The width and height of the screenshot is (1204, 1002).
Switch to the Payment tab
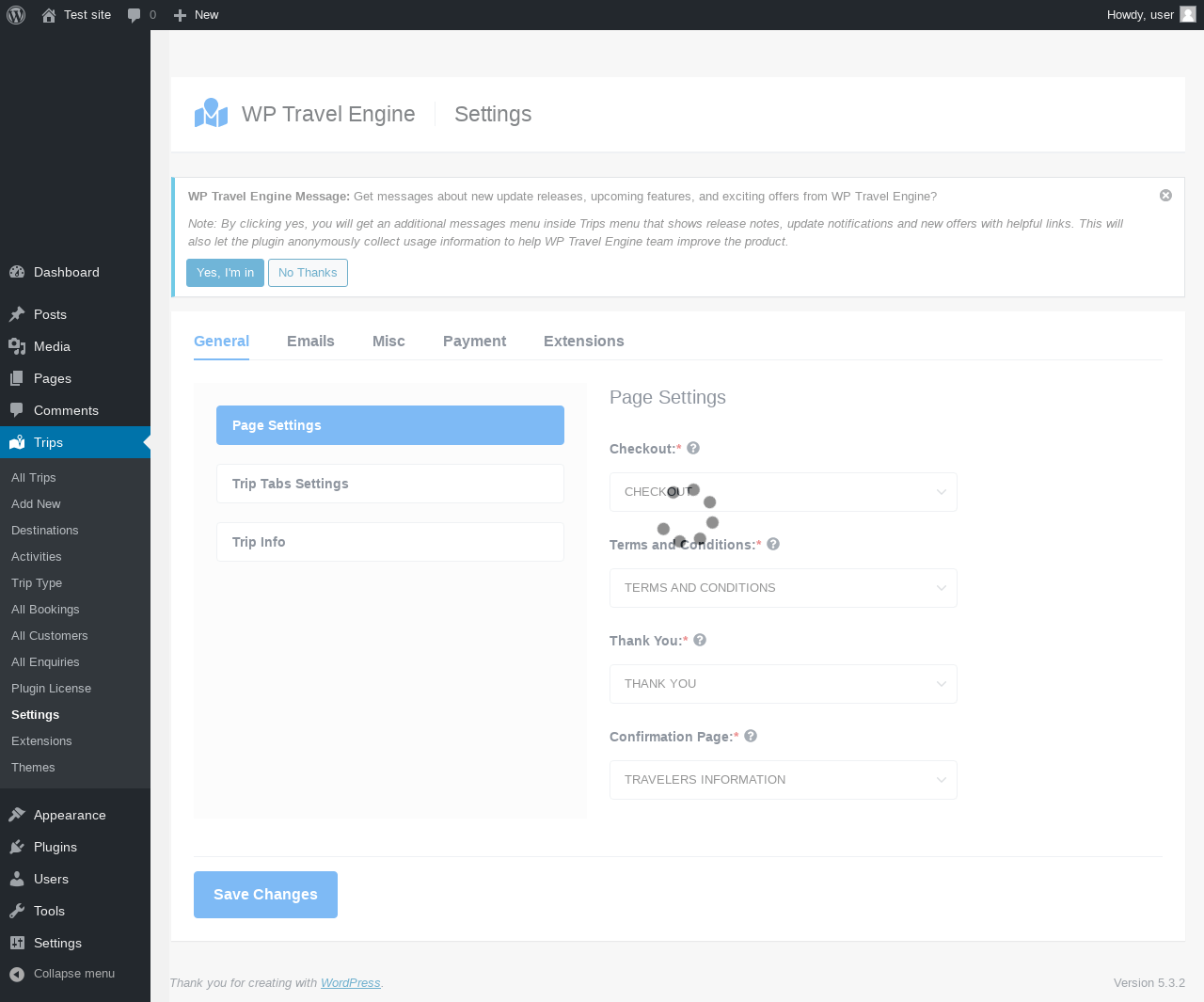pos(474,342)
